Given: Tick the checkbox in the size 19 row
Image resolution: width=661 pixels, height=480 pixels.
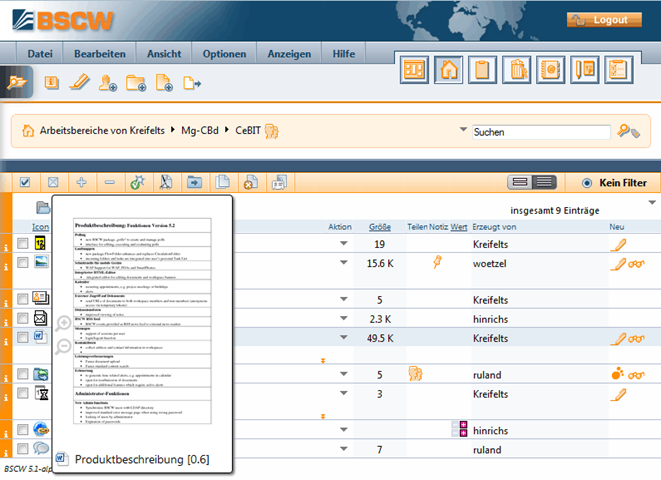Looking at the screenshot, I should coord(22,243).
